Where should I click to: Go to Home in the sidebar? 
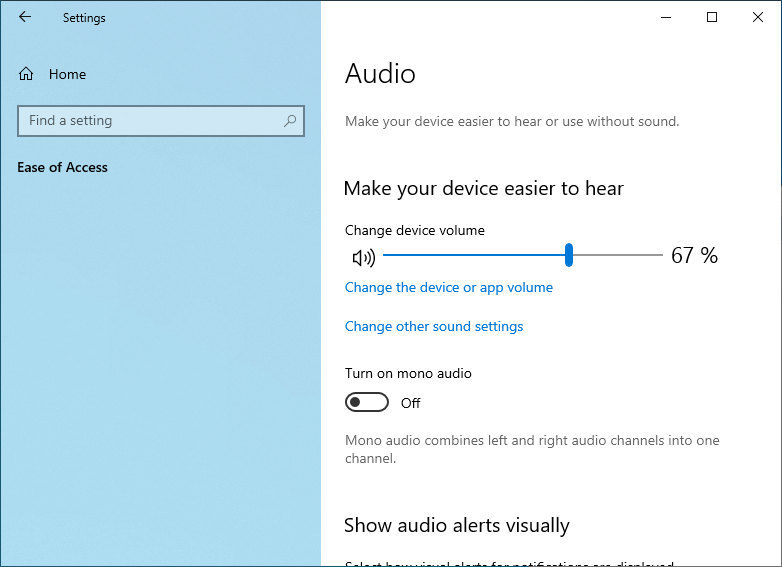67,74
